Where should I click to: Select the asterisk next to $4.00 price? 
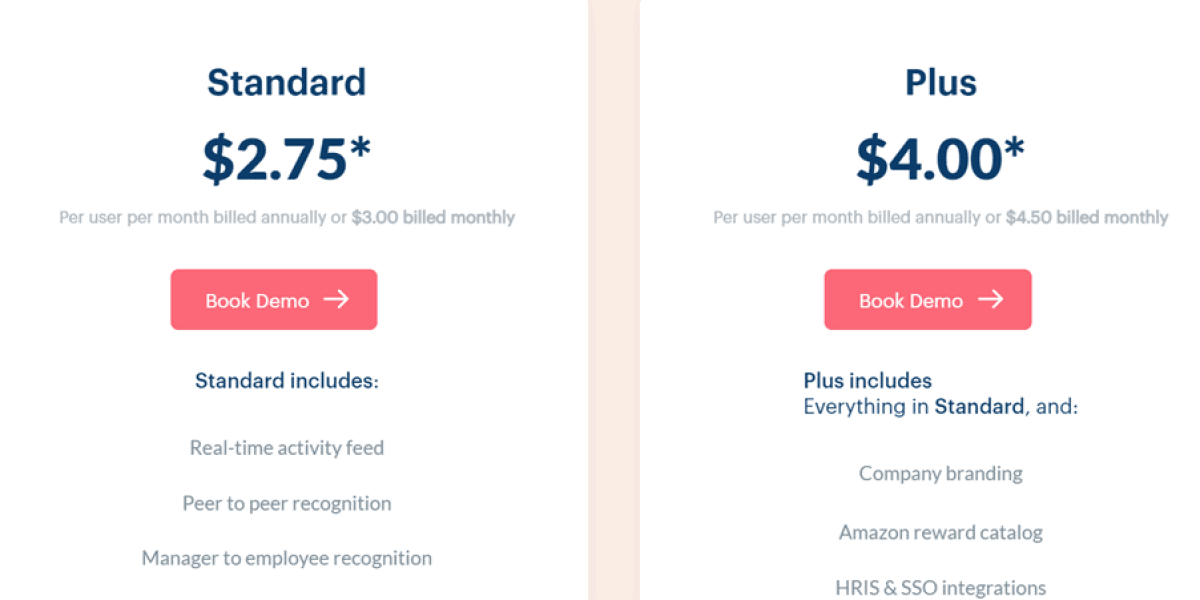click(1014, 147)
